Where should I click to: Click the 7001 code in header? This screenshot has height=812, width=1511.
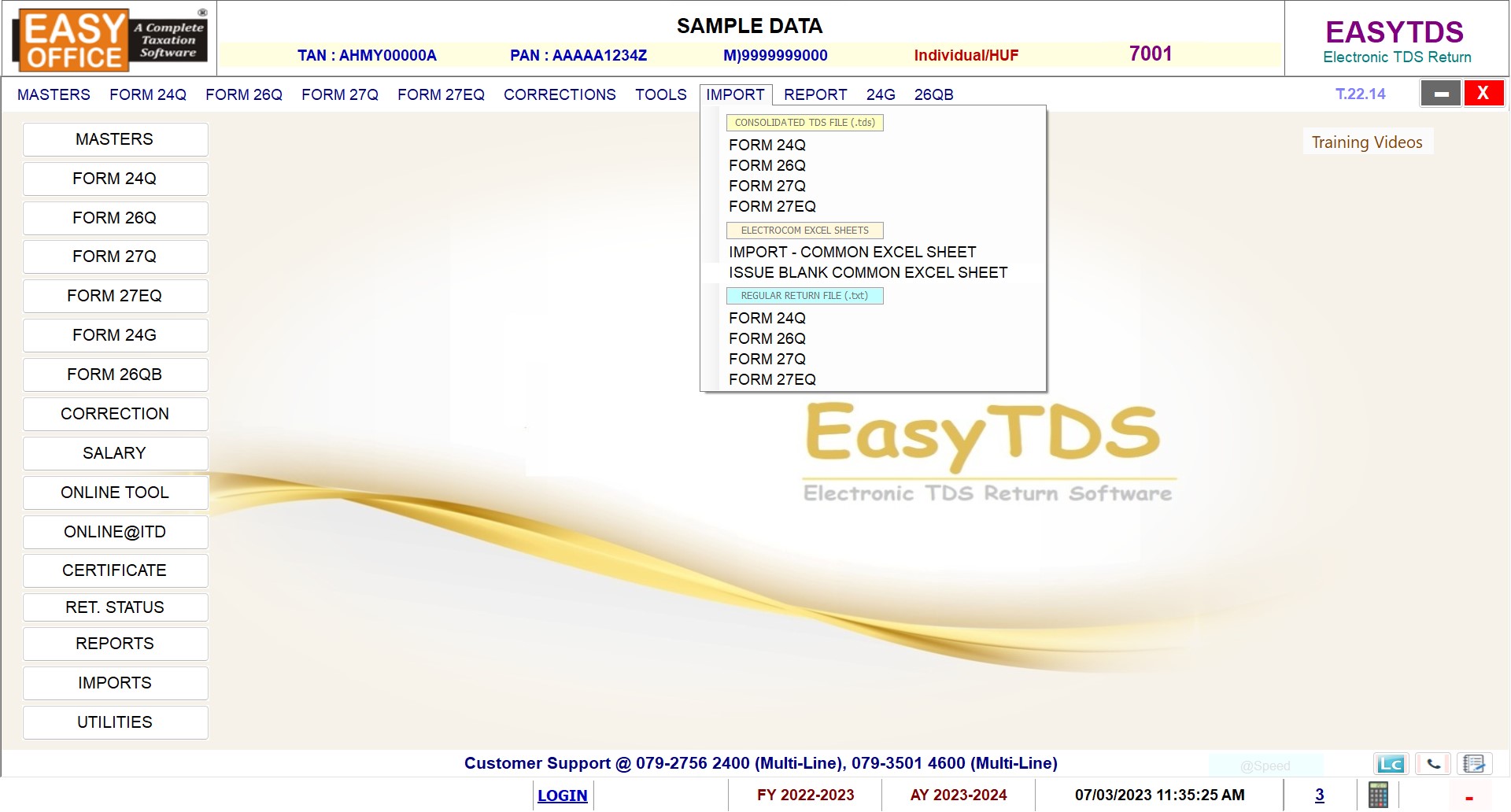(x=1151, y=54)
